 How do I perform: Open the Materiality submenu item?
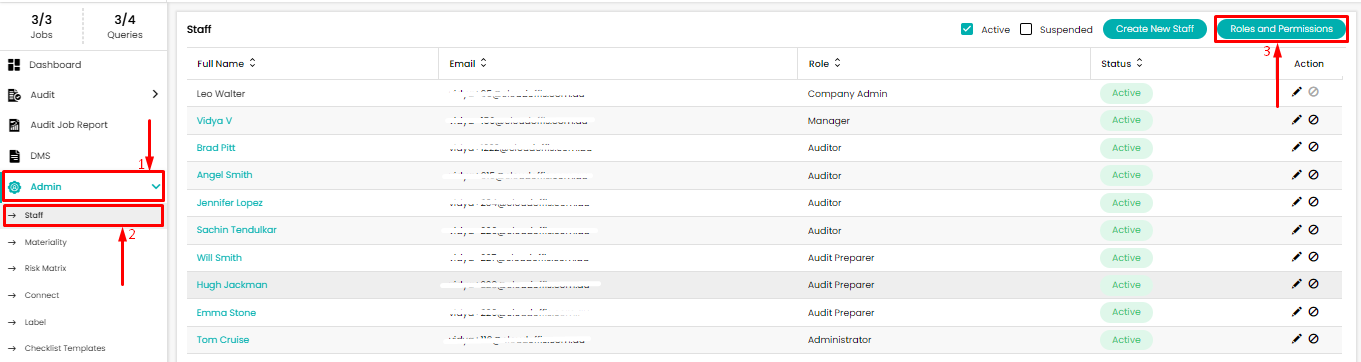pos(46,241)
